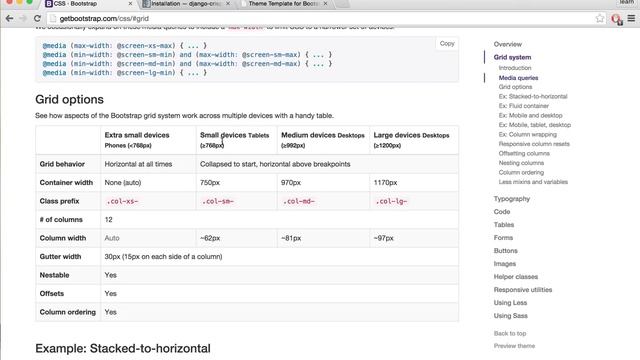640x360 pixels.
Task: Jump to Introduction sidebar link
Action: point(515,68)
